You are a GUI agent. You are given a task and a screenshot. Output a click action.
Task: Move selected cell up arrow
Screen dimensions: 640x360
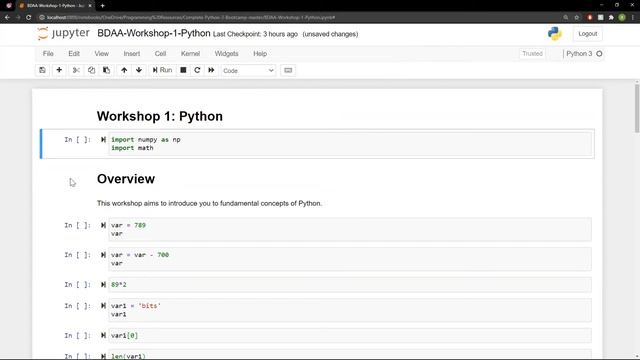124,70
